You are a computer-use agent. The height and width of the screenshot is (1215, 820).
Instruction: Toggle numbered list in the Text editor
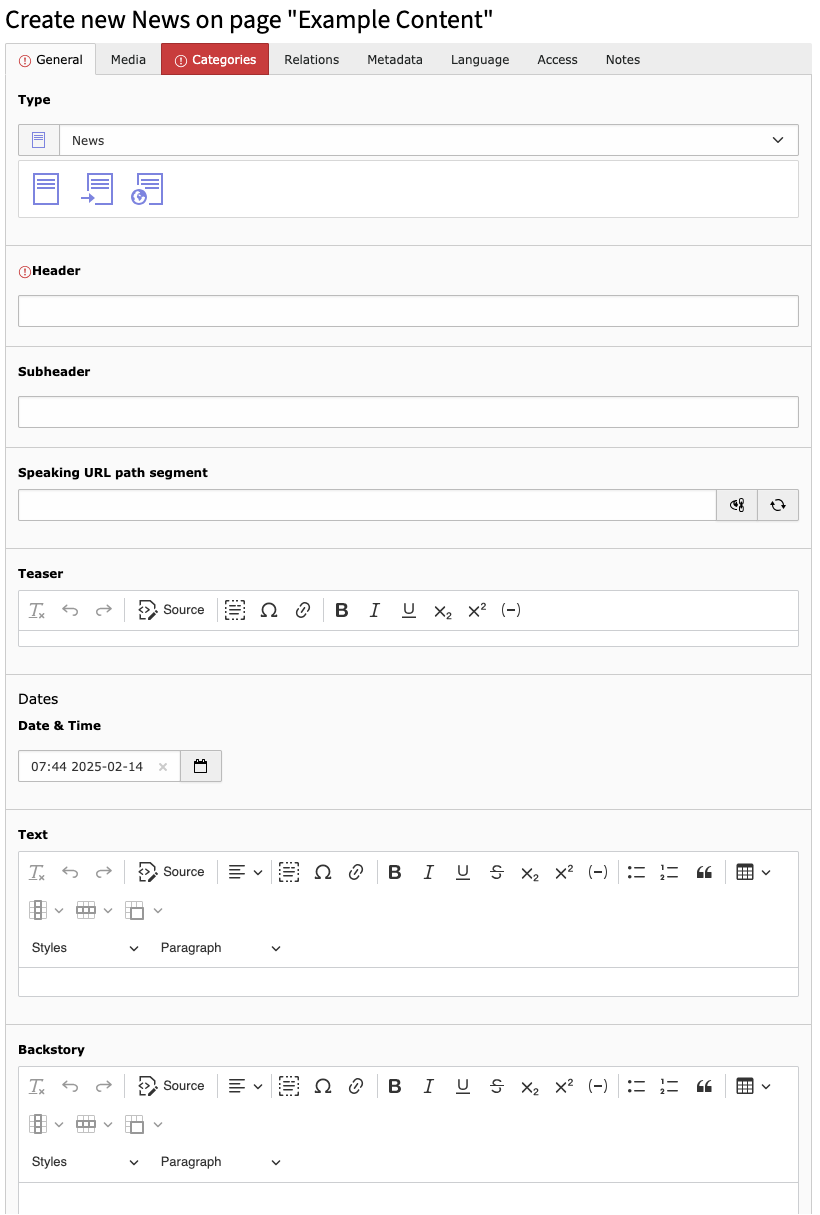670,872
